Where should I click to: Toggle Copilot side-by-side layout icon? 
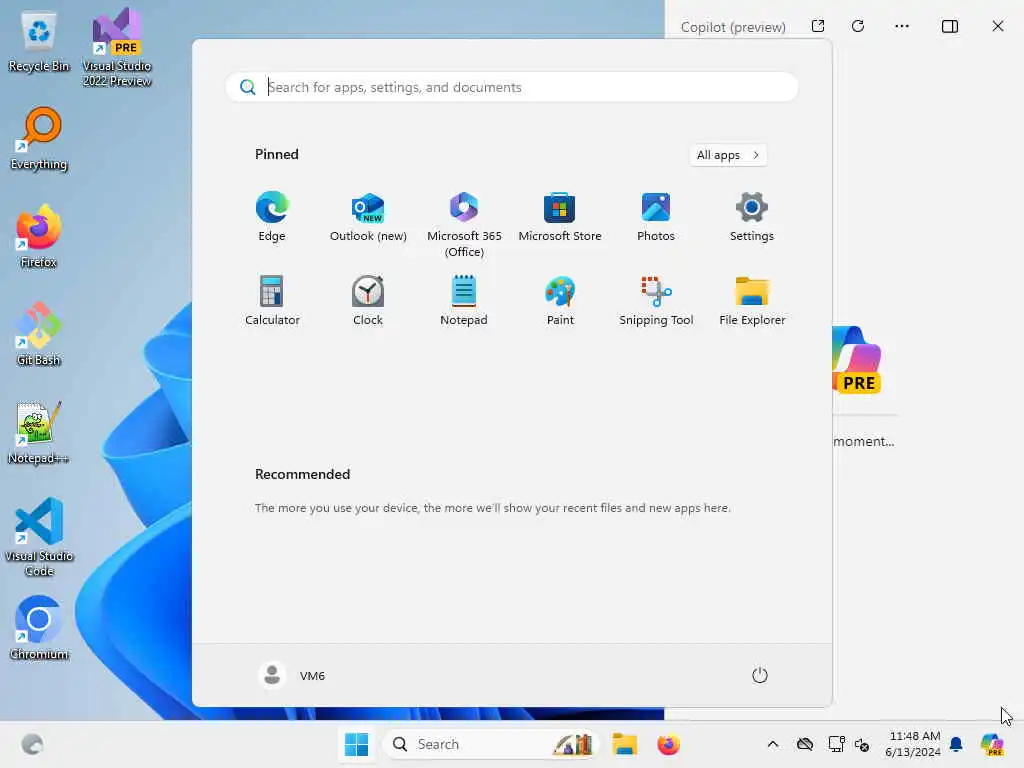[950, 26]
